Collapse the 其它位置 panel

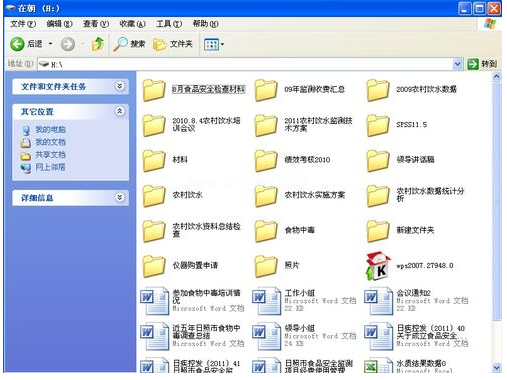click(x=120, y=111)
